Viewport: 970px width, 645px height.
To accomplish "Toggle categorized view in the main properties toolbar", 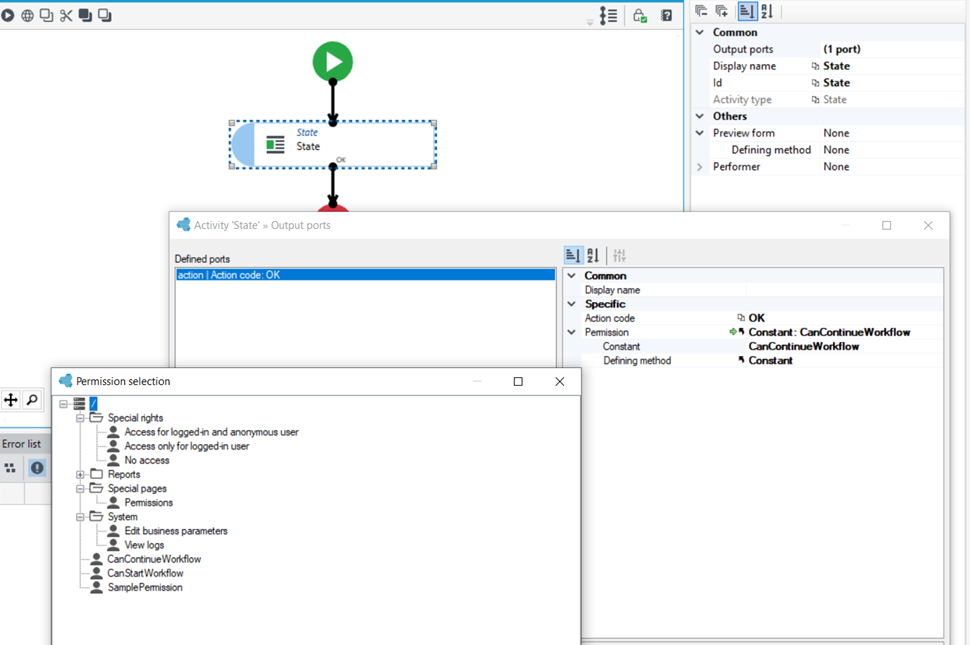I will tap(747, 11).
